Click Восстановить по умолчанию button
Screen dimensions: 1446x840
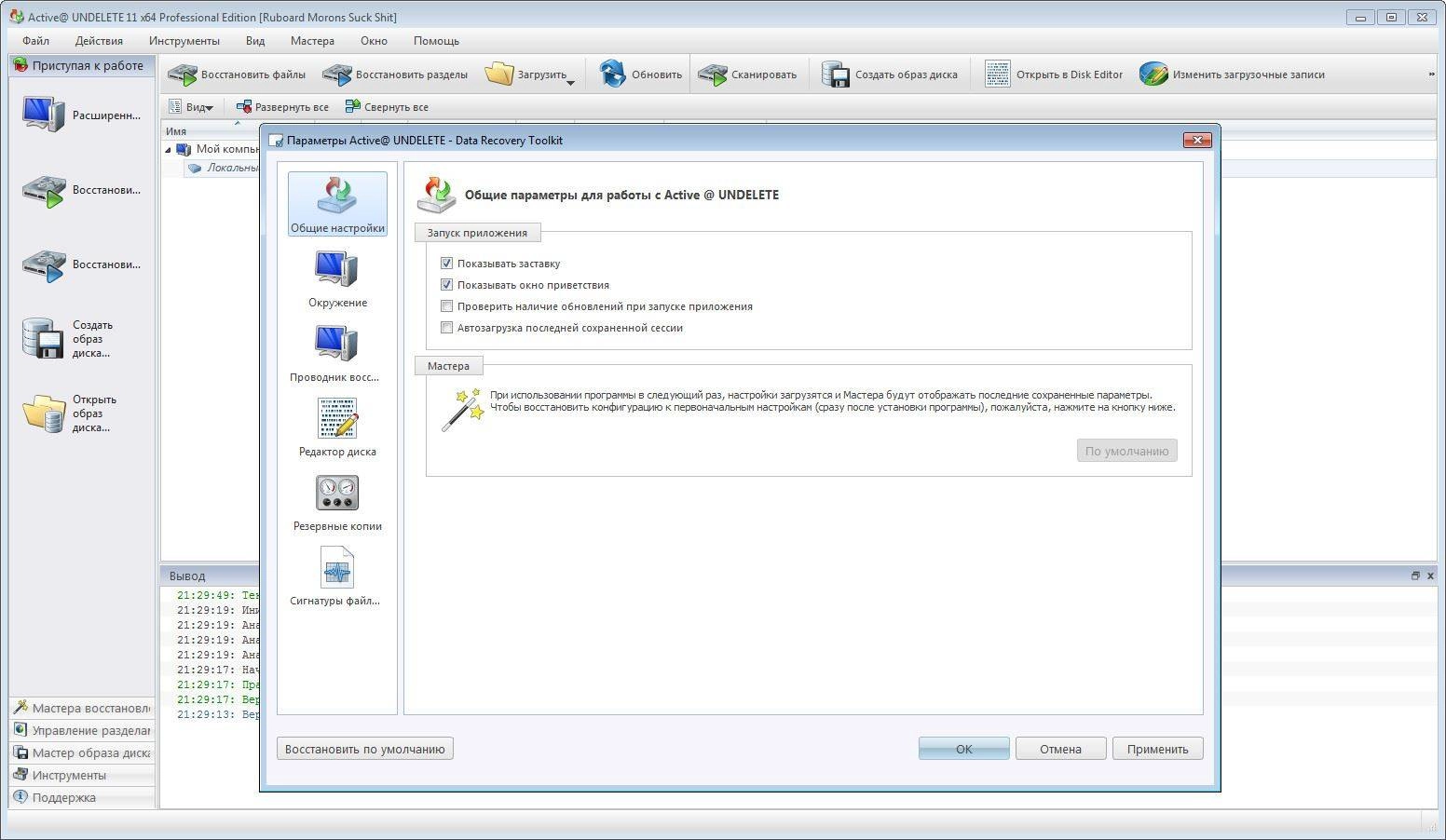(365, 749)
